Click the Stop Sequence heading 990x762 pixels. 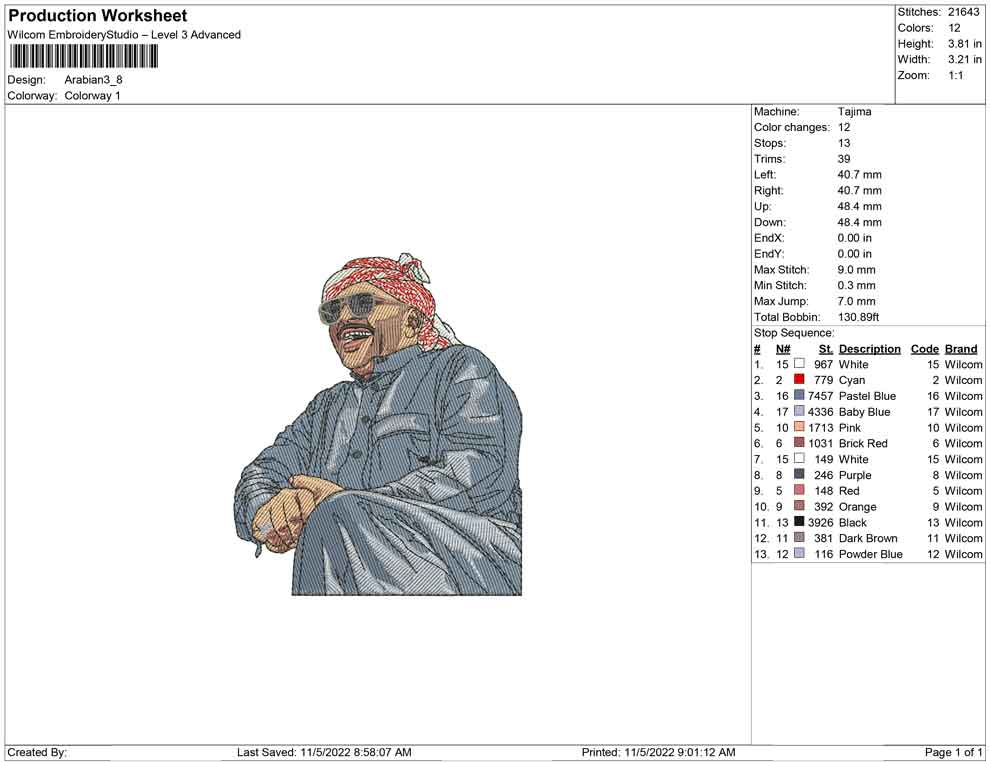[x=794, y=333]
